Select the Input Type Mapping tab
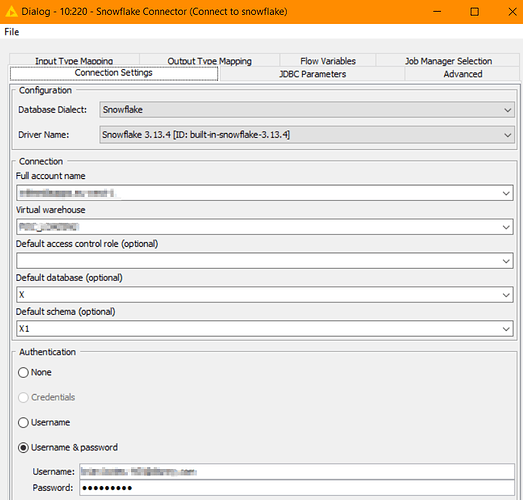Screen dimensions: 523x500 [74, 61]
